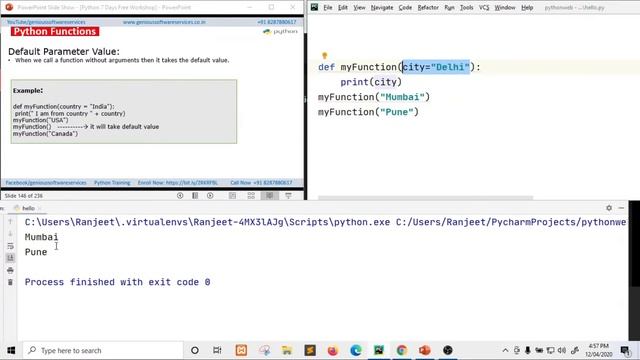Click the python.exe path line in console

(325, 222)
